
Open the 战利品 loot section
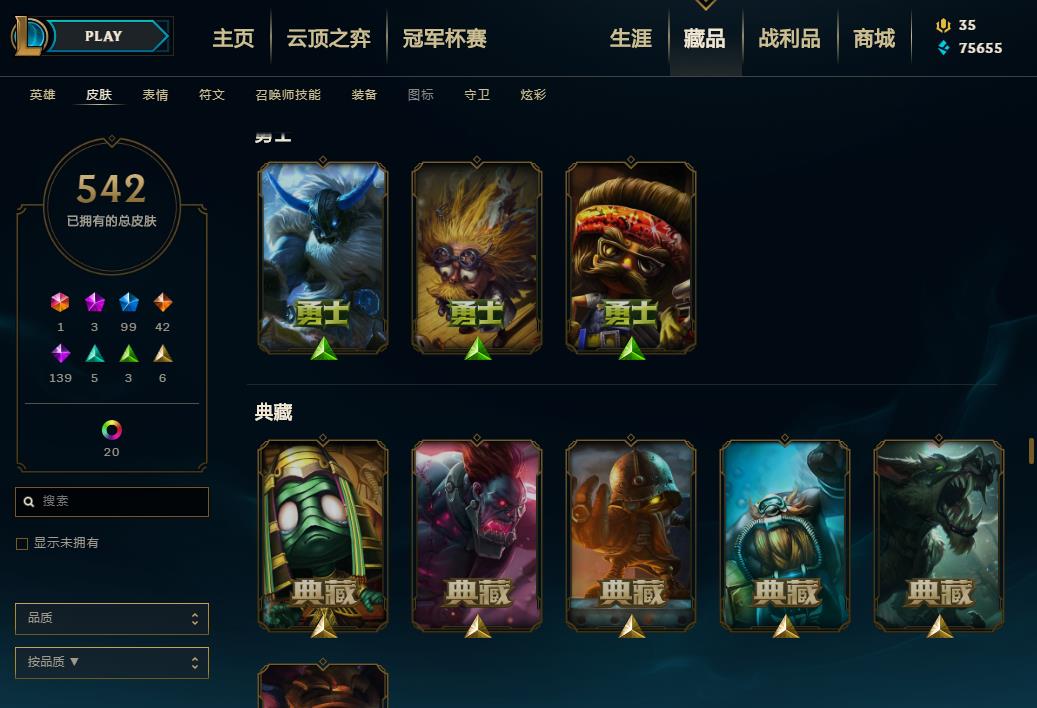pos(789,38)
